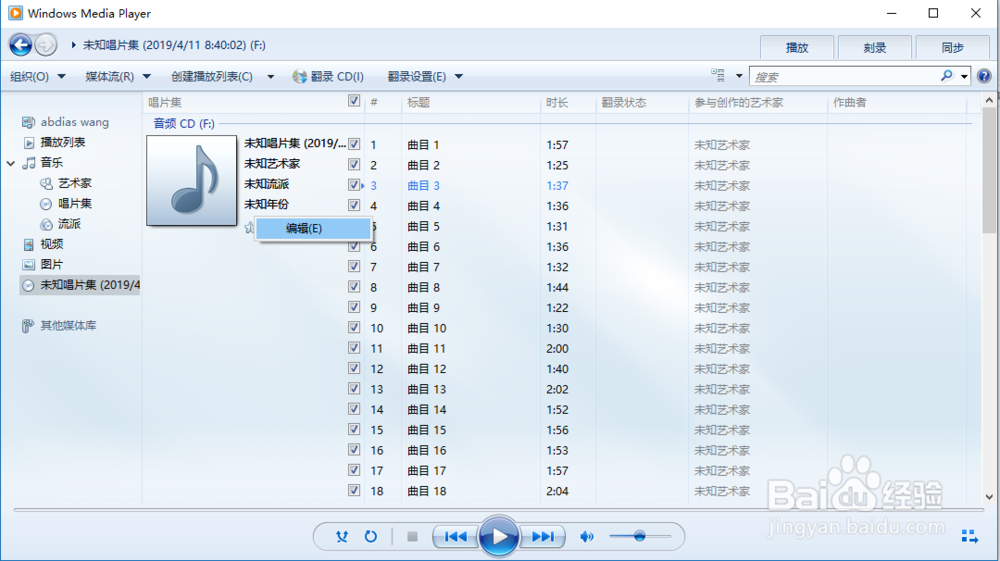Toggle repeat playback
The width and height of the screenshot is (1000, 561).
[371, 537]
